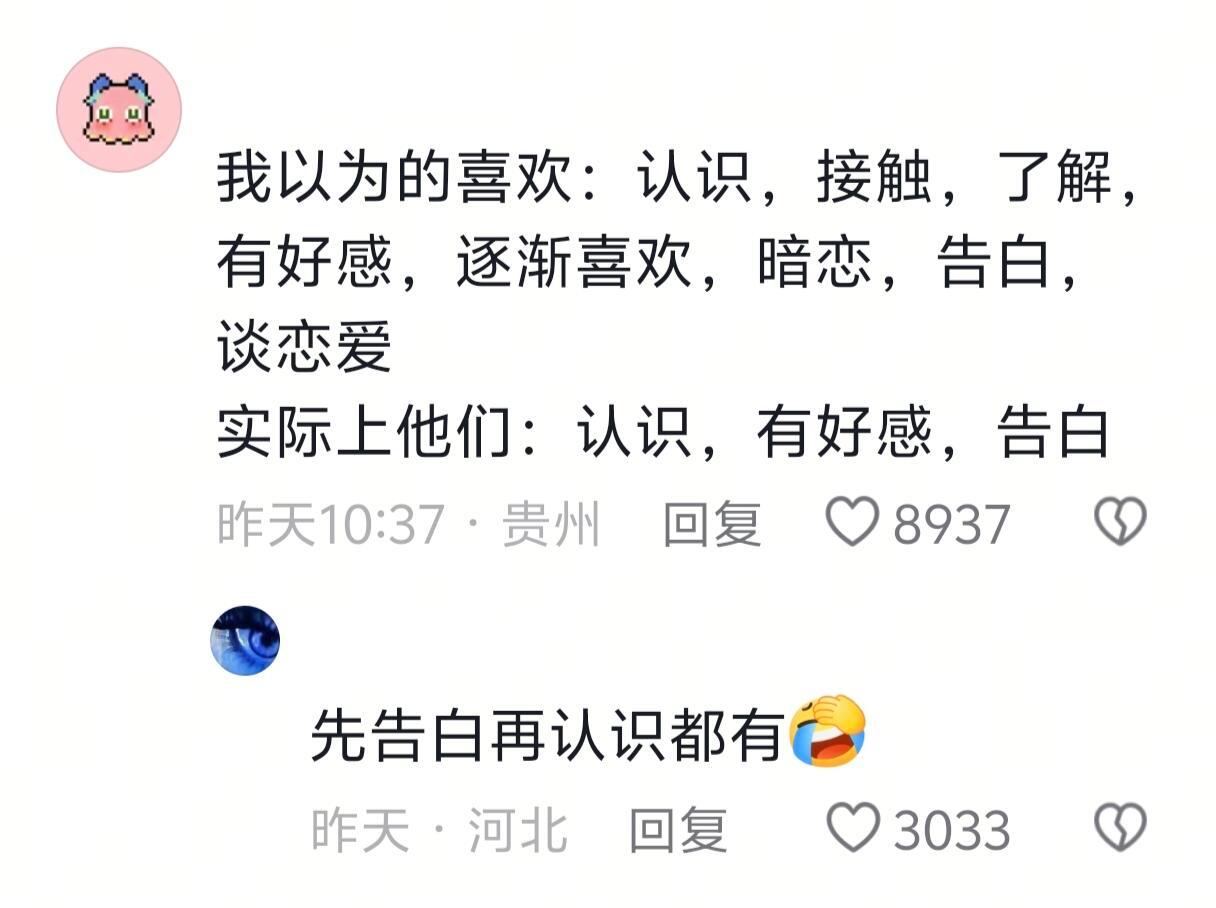Tap the 有好感，逐渐喜欢 comment line
This screenshot has height=908, width=1216.
[650, 265]
